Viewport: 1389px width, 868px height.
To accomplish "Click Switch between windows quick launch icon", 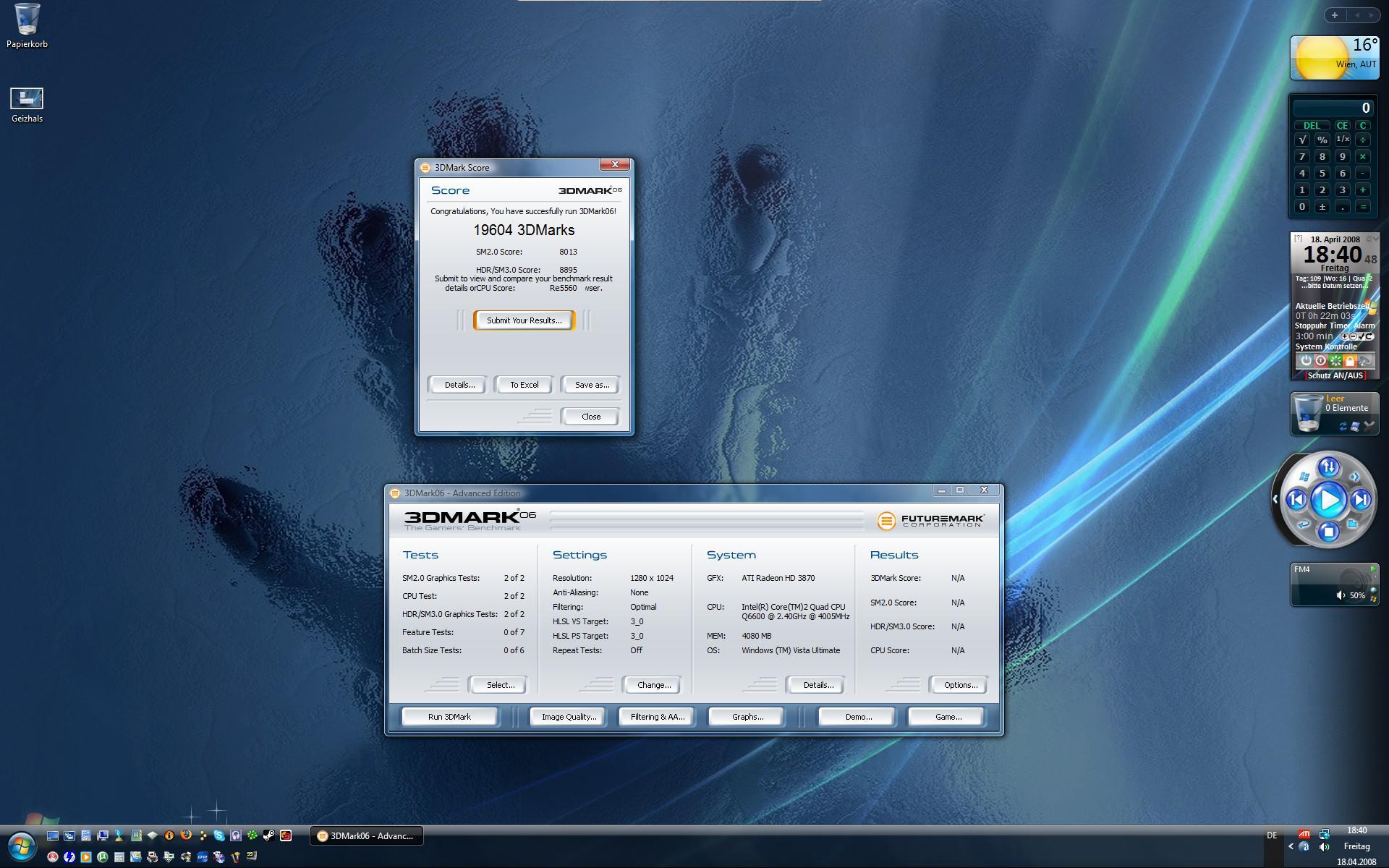I will [x=69, y=835].
